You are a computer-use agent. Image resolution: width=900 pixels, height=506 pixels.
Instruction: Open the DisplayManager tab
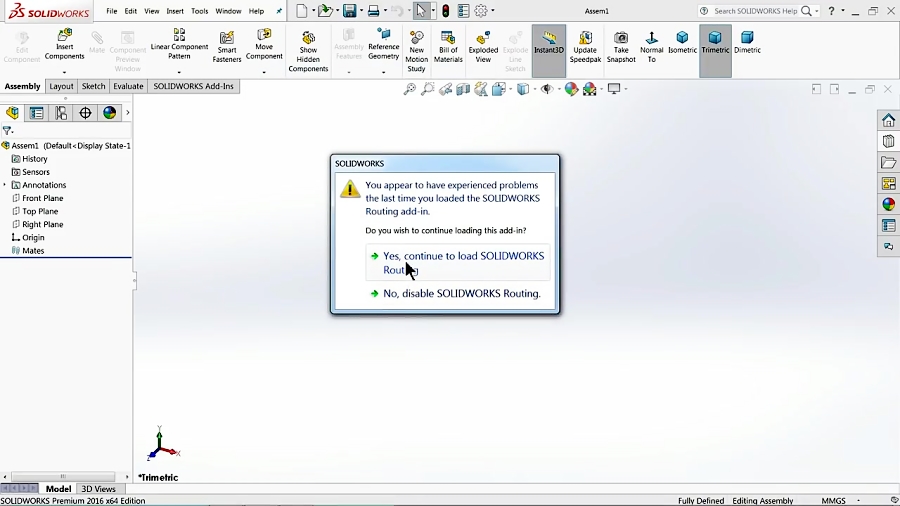(x=109, y=112)
